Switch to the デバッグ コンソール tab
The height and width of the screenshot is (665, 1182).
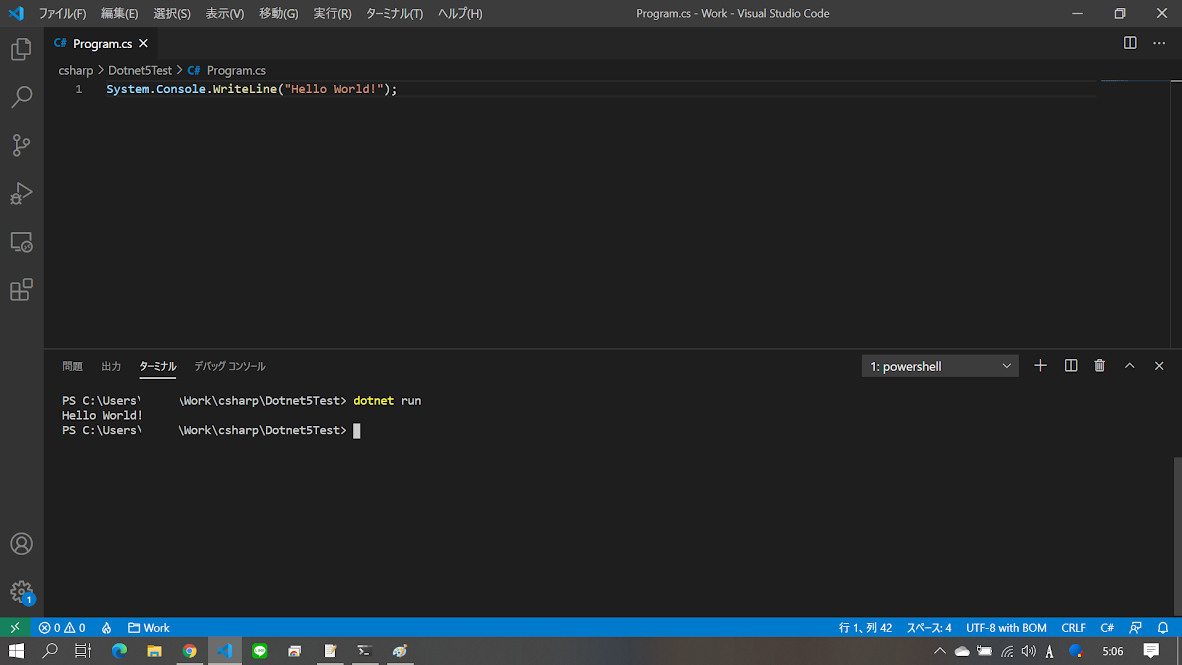(229, 365)
